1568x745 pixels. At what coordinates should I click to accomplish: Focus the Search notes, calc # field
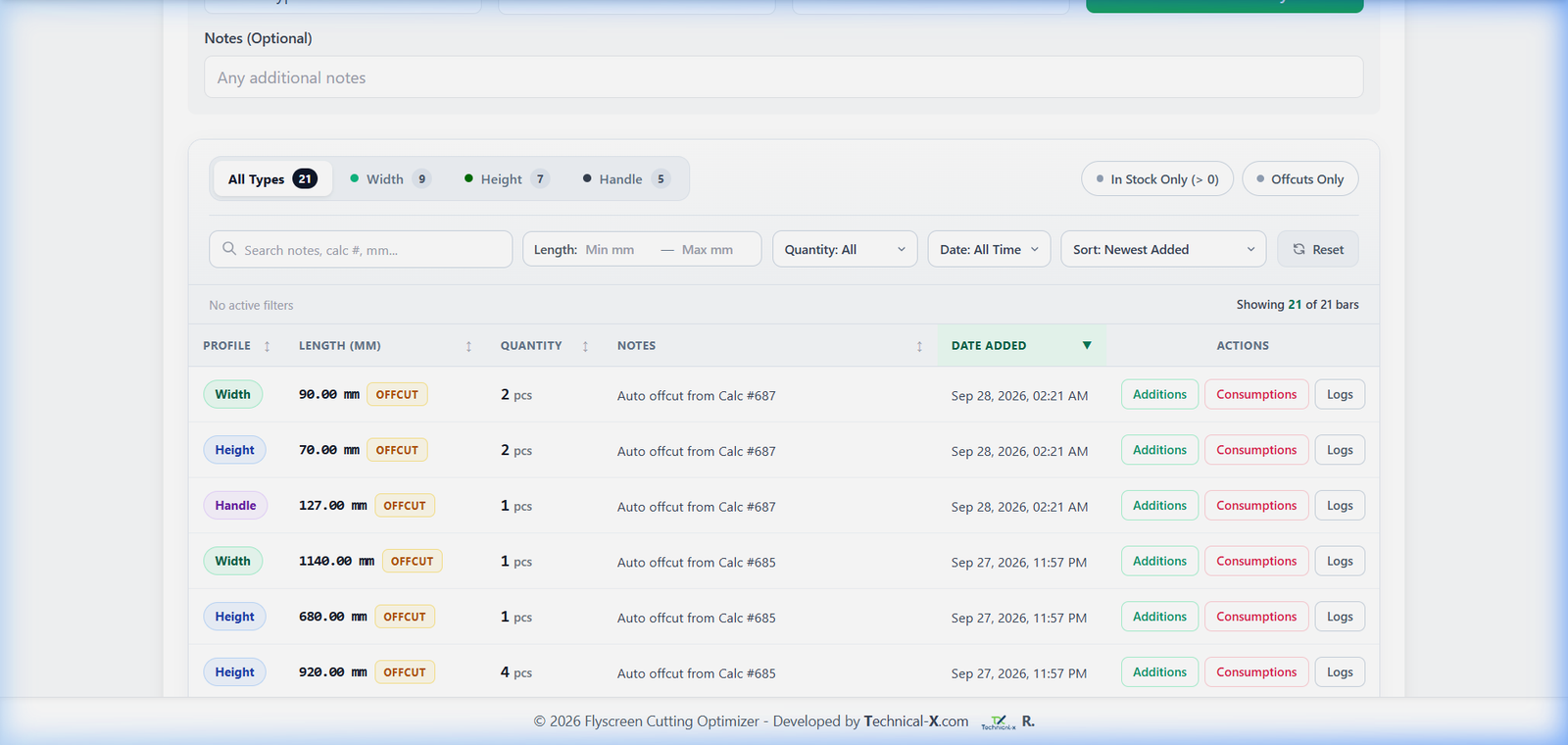[361, 249]
